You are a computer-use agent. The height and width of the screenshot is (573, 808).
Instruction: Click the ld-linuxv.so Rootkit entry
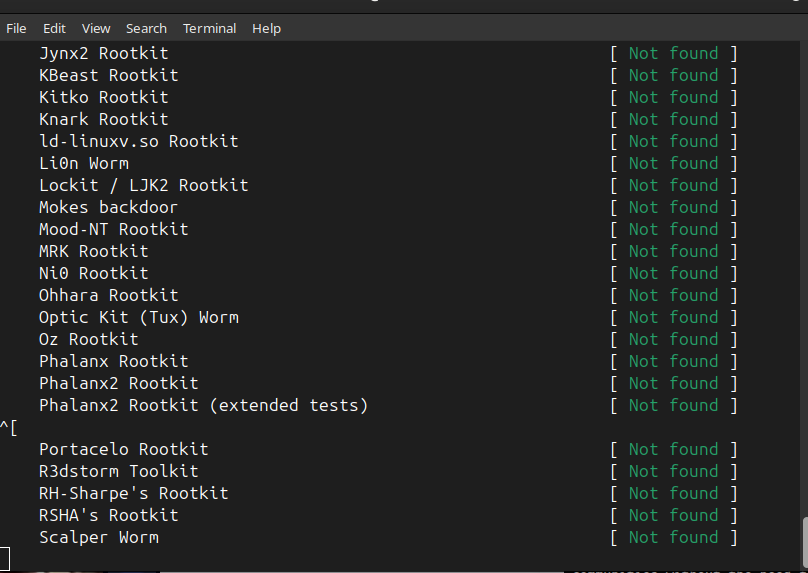coord(139,141)
